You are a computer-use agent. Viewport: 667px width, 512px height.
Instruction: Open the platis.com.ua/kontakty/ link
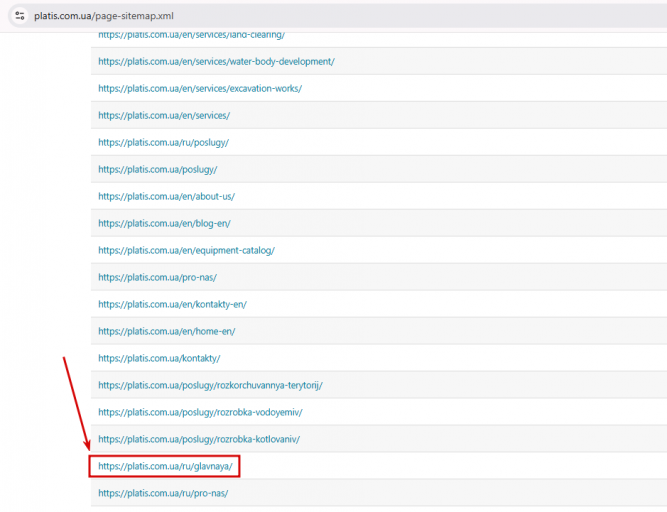pos(159,358)
